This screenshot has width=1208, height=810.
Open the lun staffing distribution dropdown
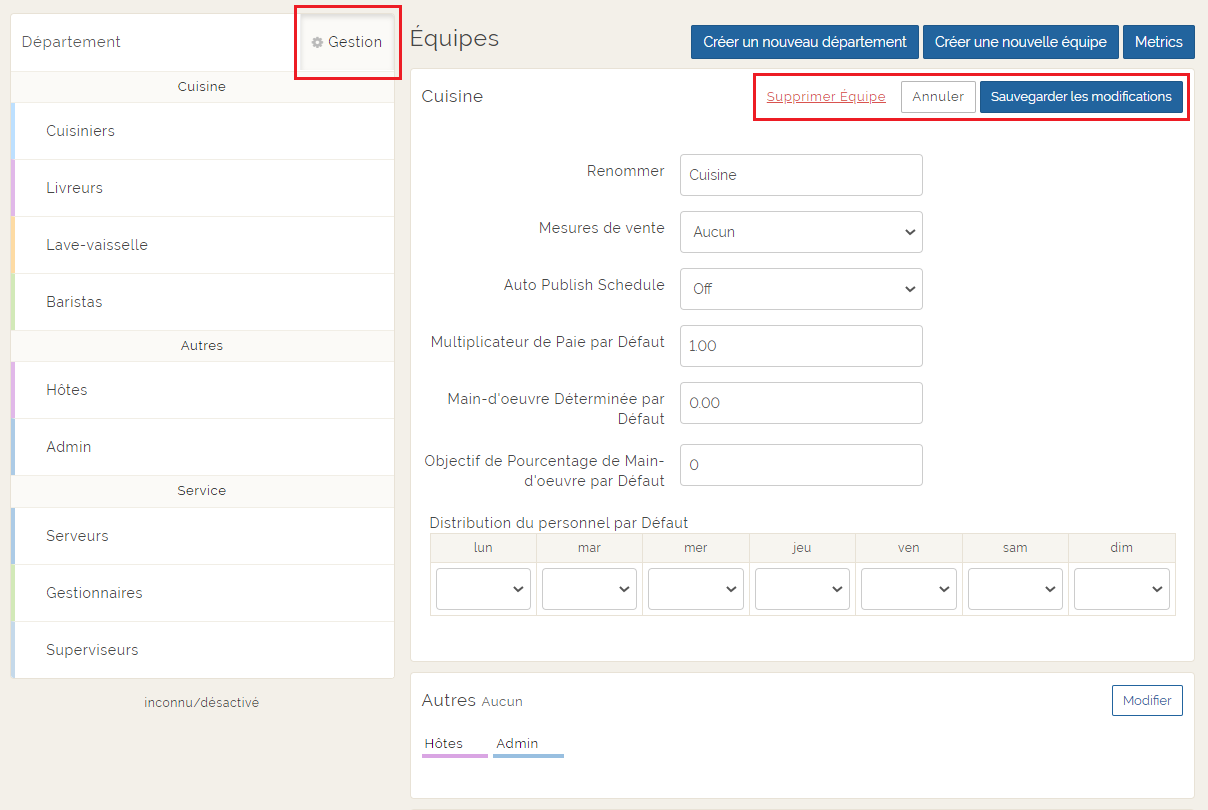tap(483, 589)
